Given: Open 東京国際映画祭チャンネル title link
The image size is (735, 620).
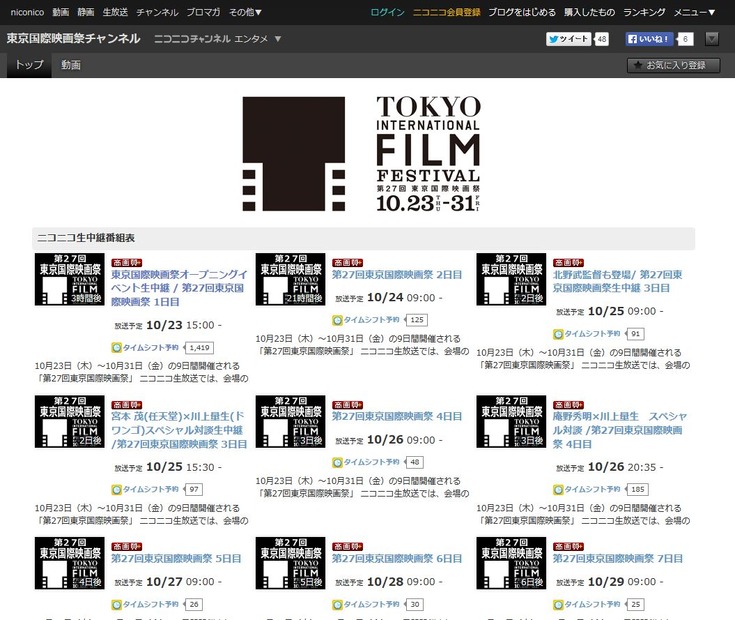Looking at the screenshot, I should [x=74, y=38].
